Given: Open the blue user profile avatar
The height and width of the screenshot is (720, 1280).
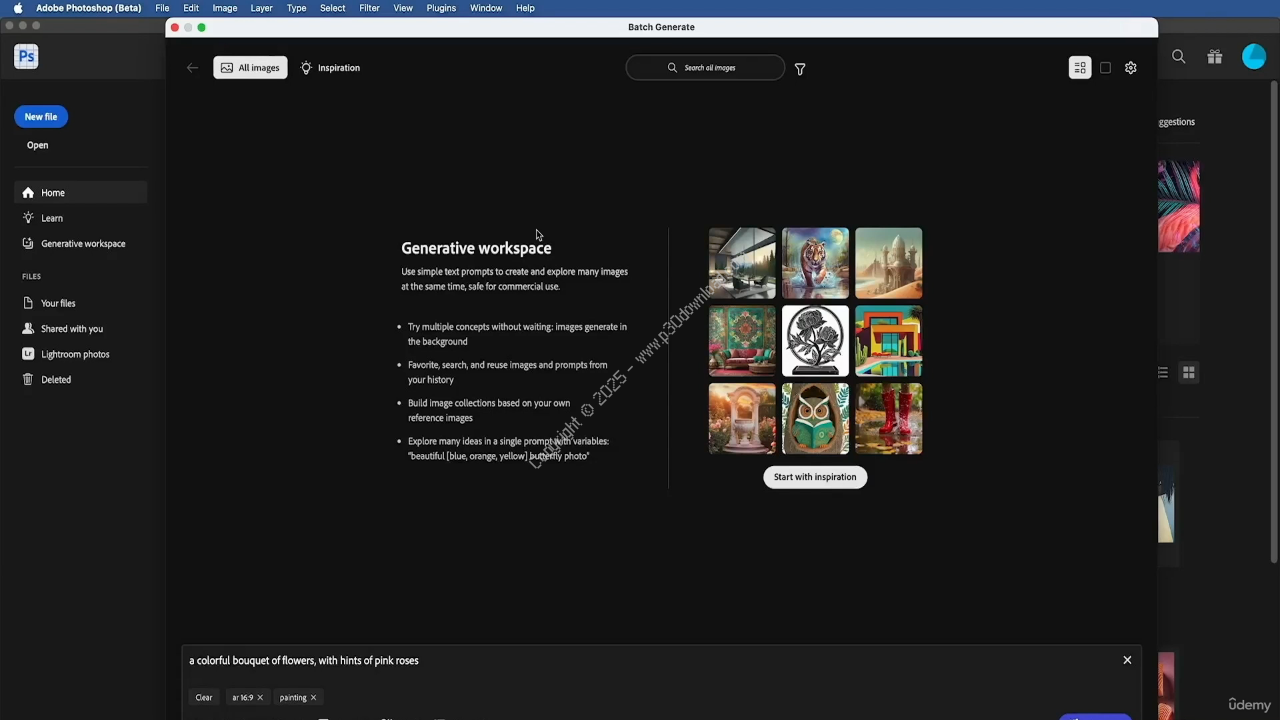Looking at the screenshot, I should 1253,57.
